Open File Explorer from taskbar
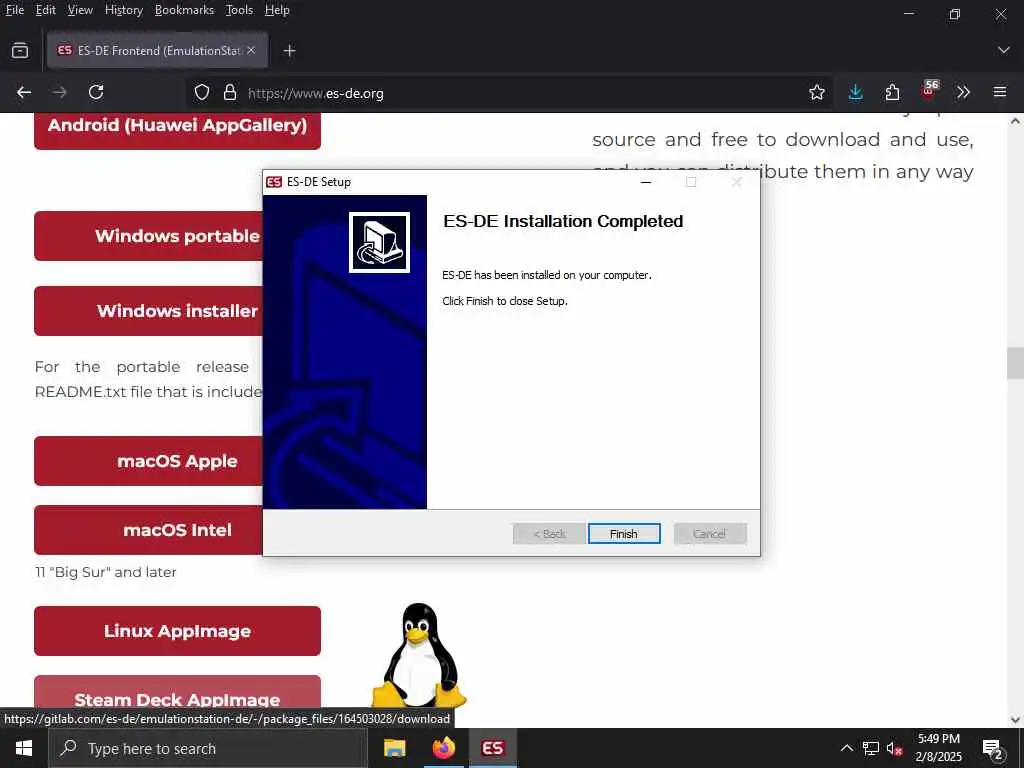The height and width of the screenshot is (768, 1024). pyautogui.click(x=394, y=748)
